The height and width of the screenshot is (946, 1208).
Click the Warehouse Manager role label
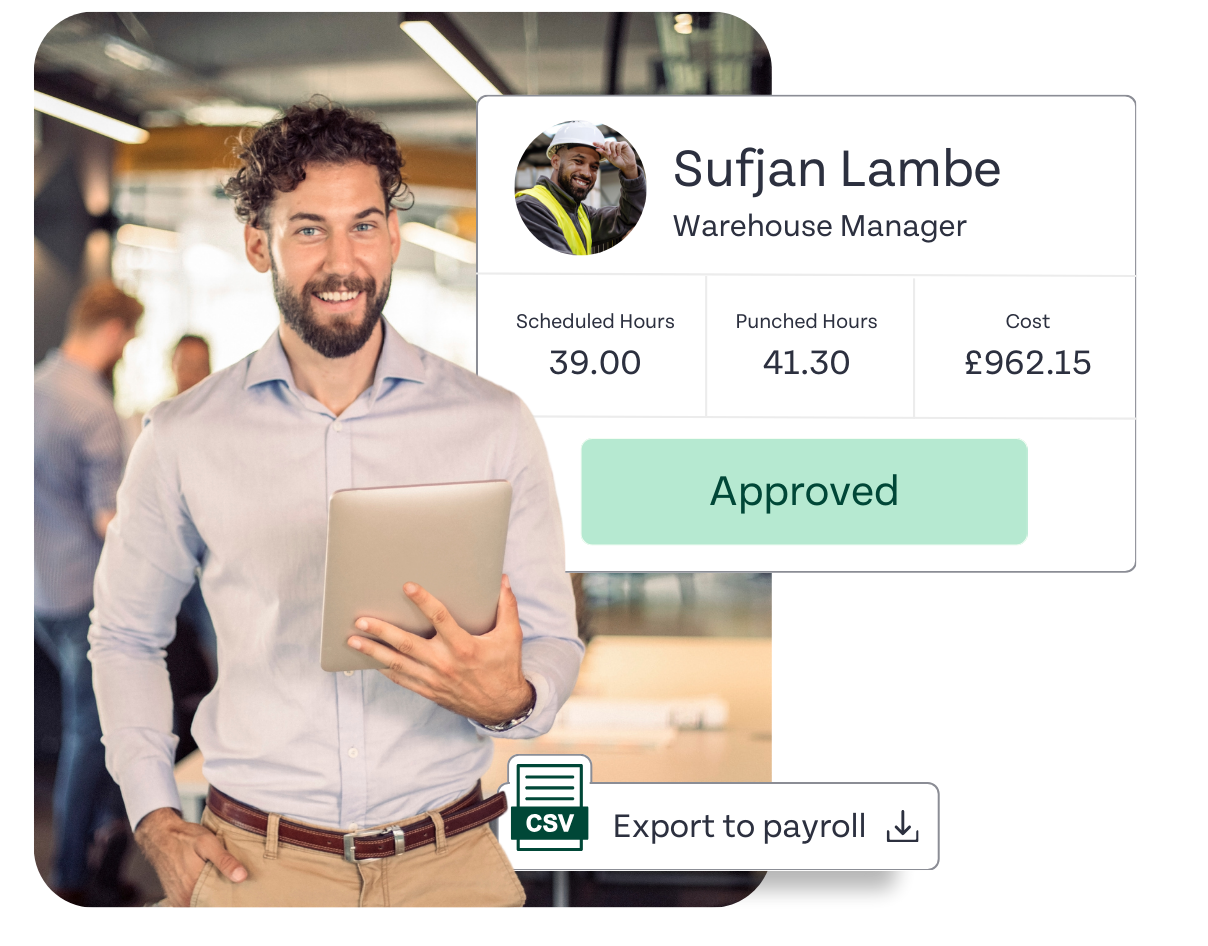(819, 226)
